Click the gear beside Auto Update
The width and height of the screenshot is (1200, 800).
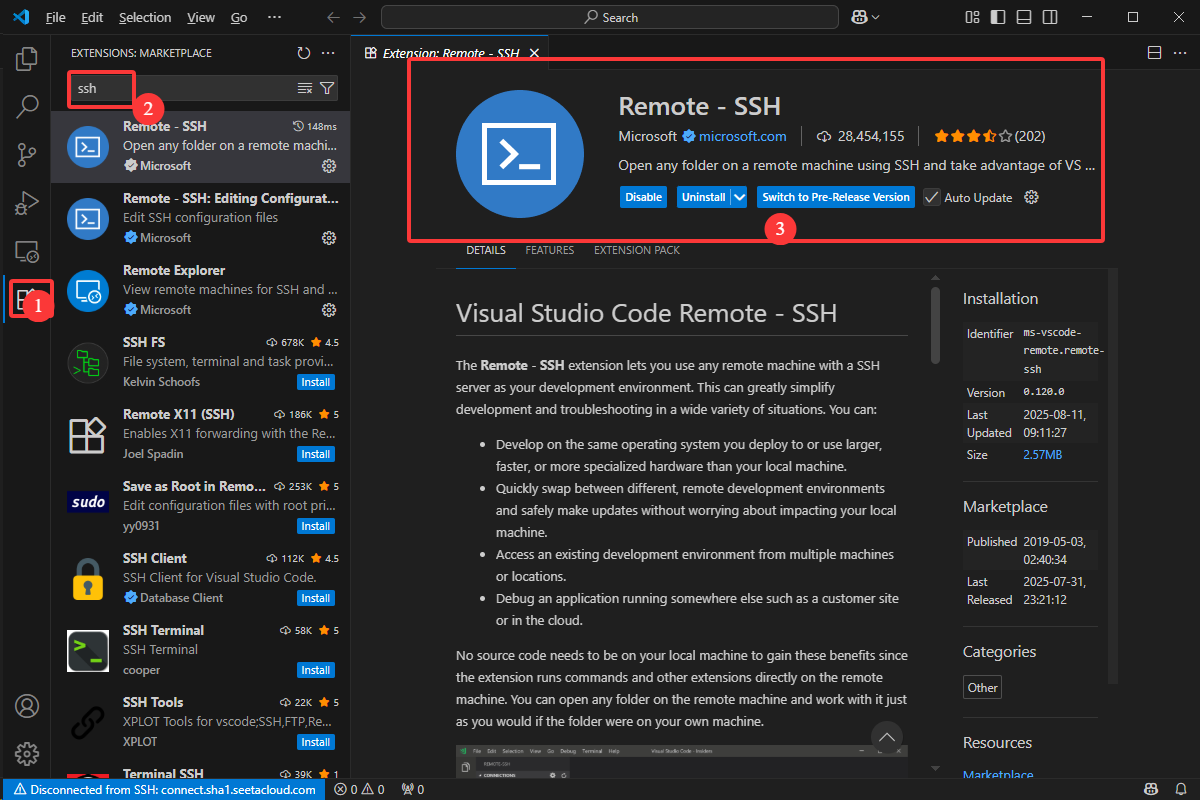coord(1032,197)
